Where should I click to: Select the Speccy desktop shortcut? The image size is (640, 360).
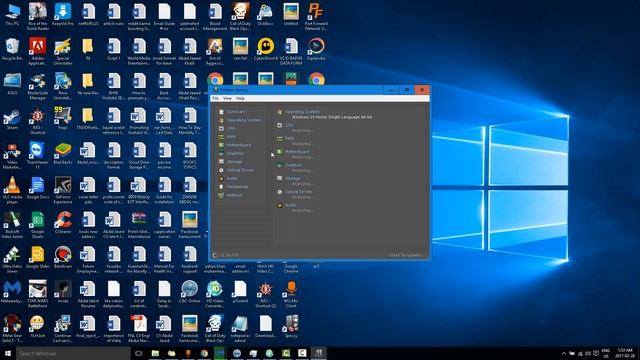pyautogui.click(x=291, y=327)
